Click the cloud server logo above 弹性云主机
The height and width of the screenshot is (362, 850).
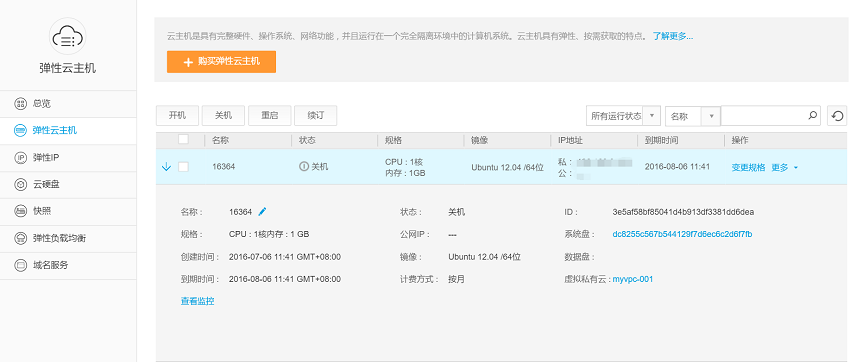click(68, 37)
